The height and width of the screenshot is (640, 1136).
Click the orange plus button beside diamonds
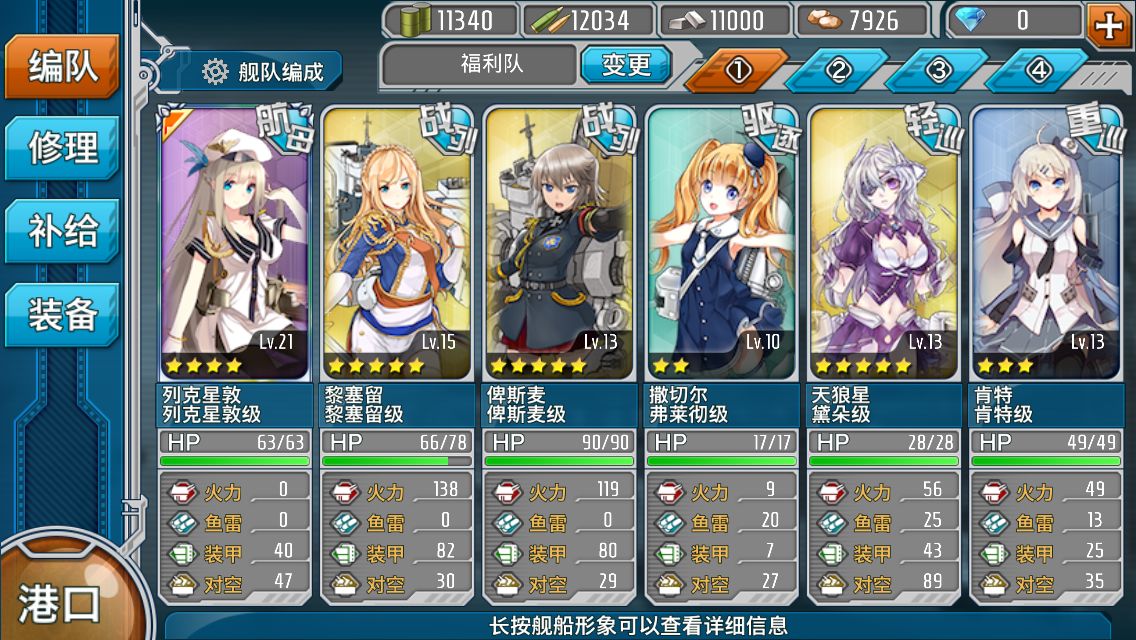[1109, 26]
